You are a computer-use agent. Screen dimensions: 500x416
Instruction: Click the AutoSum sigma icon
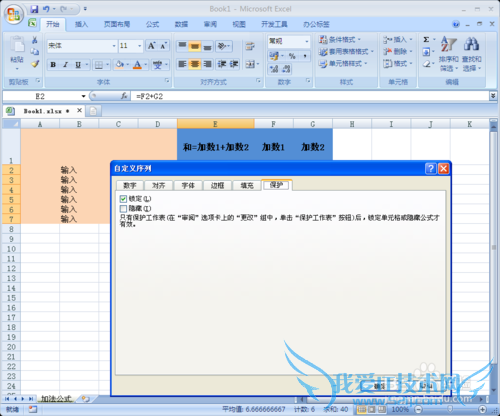pos(426,40)
